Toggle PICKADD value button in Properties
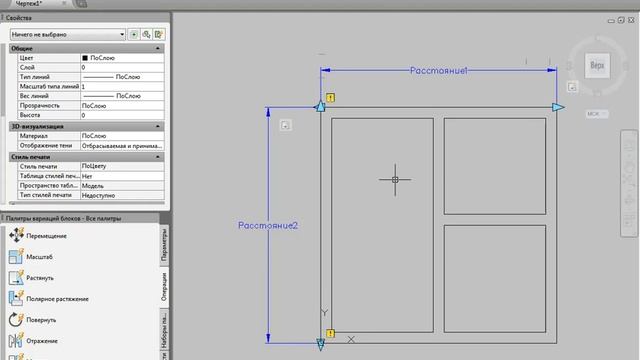 134,35
